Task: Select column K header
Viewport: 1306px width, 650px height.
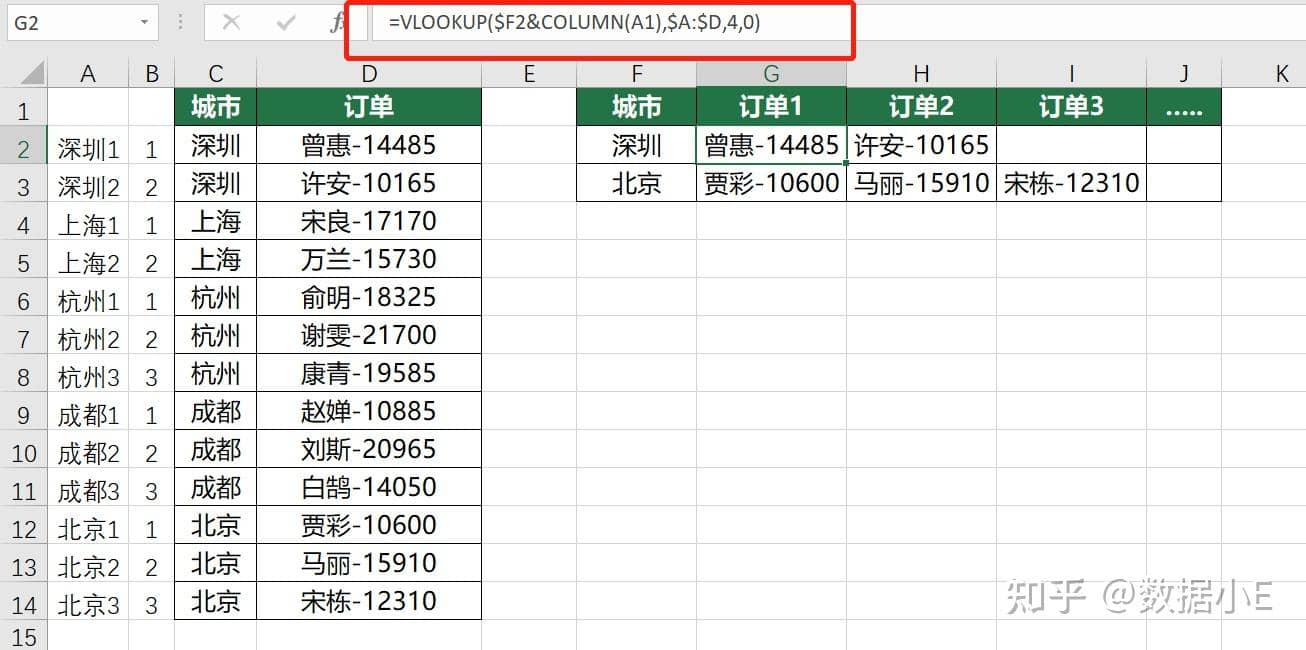Action: click(1281, 73)
